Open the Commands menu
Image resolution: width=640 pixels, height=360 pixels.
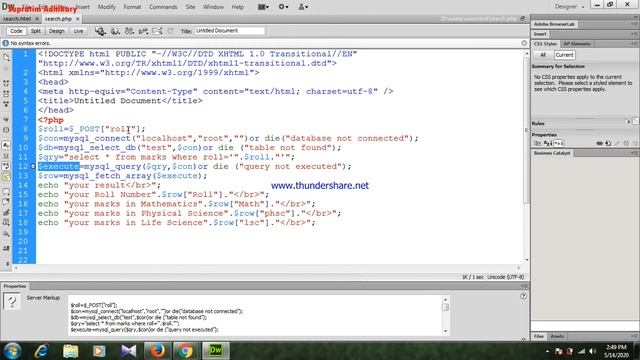point(163,7)
